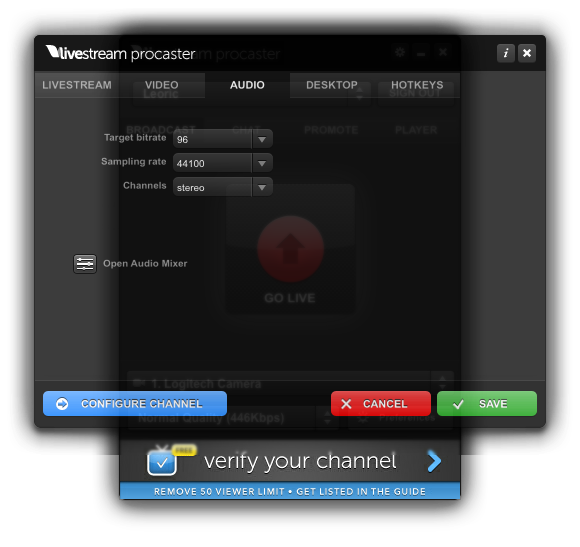The image size is (580, 547).
Task: Click the X icon on Cancel button
Action: [x=346, y=404]
